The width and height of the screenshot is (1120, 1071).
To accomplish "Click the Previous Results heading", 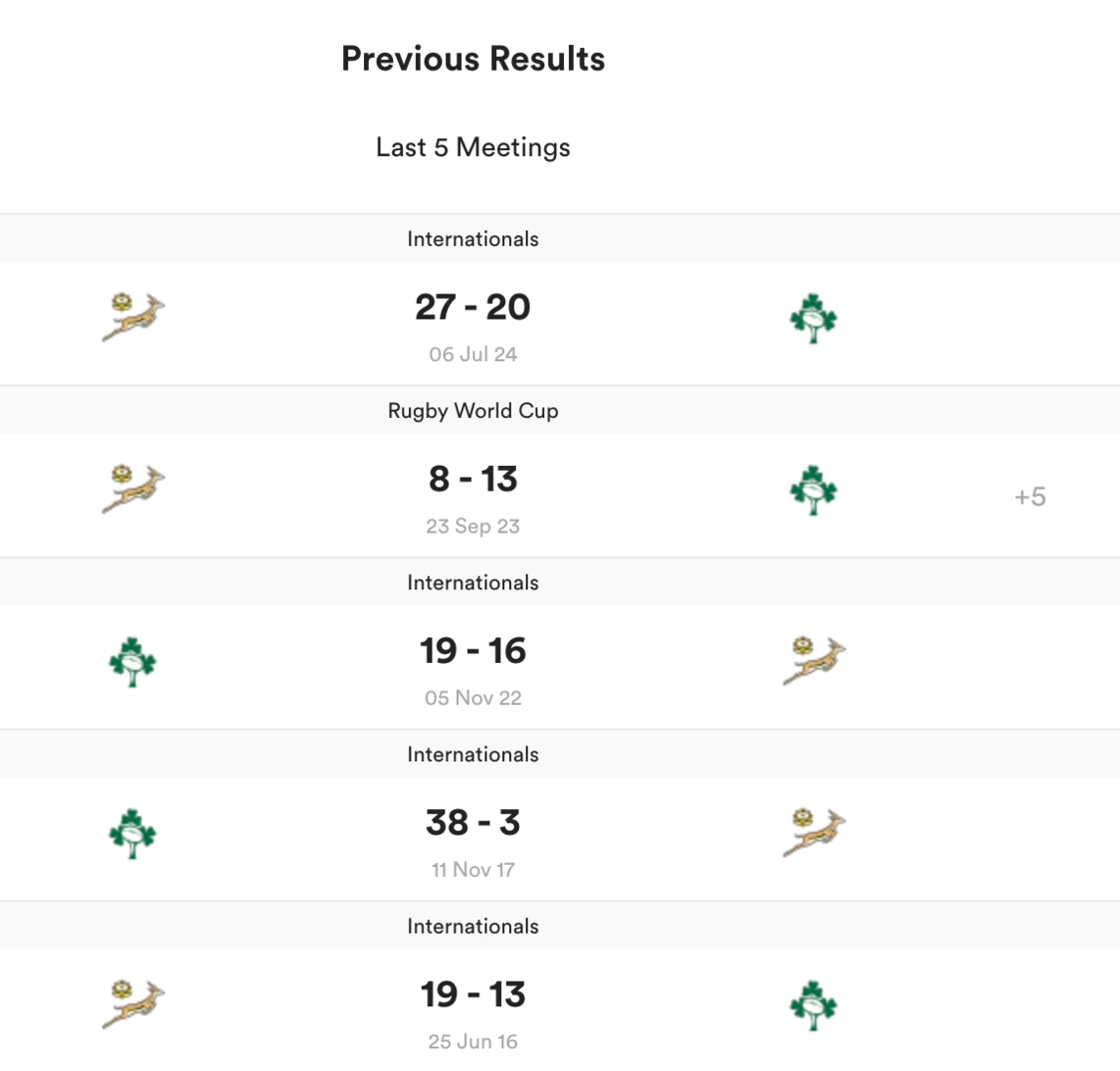I will (x=473, y=59).
